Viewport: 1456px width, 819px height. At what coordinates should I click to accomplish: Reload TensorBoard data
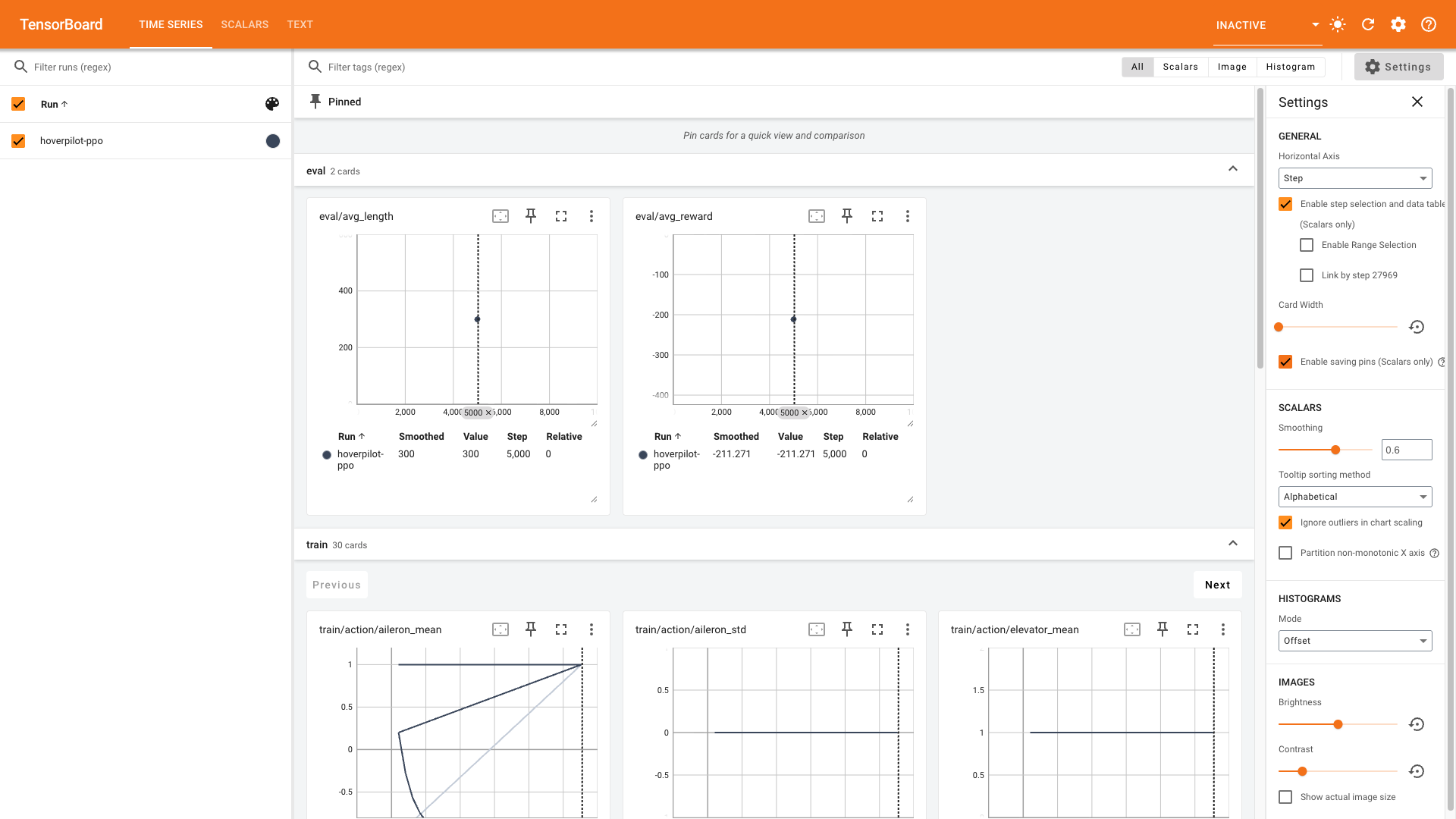[x=1368, y=24]
